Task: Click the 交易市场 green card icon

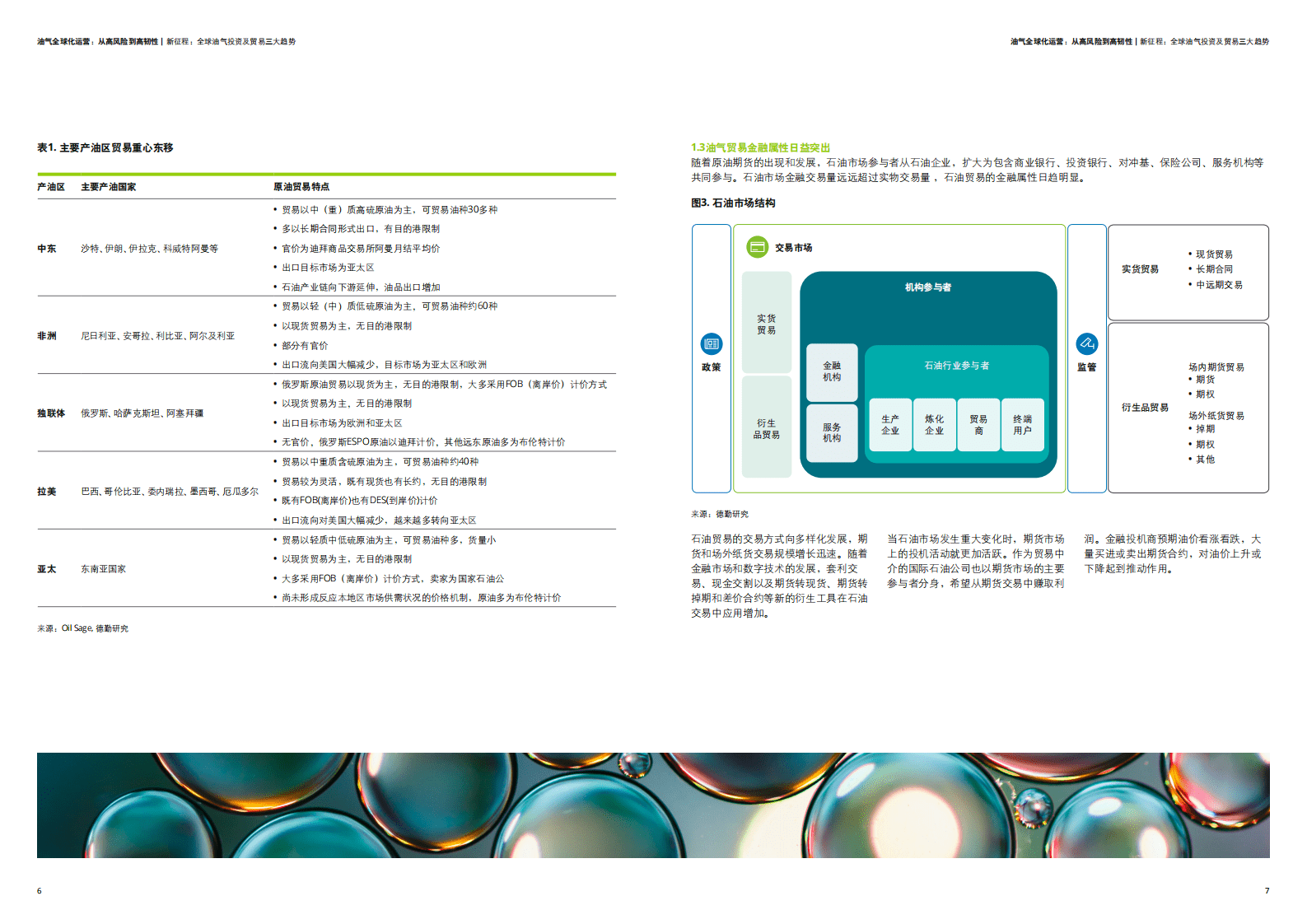Action: pyautogui.click(x=757, y=247)
